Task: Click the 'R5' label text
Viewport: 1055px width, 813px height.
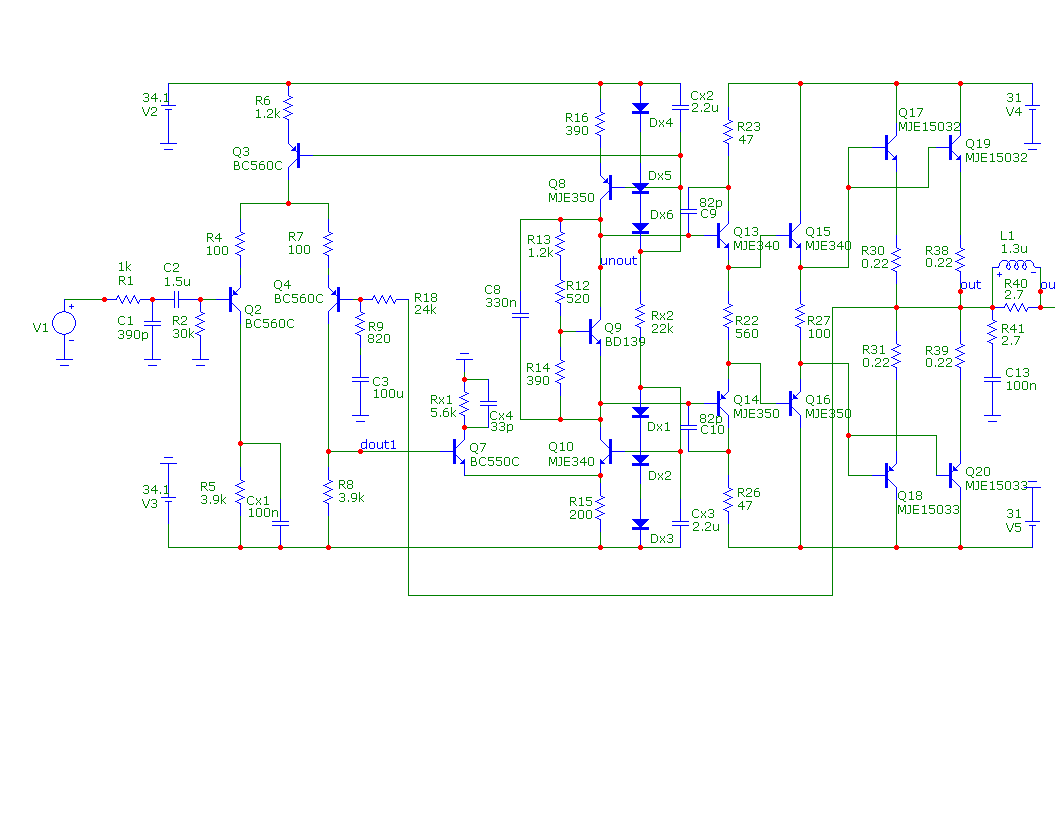Action: tap(208, 487)
